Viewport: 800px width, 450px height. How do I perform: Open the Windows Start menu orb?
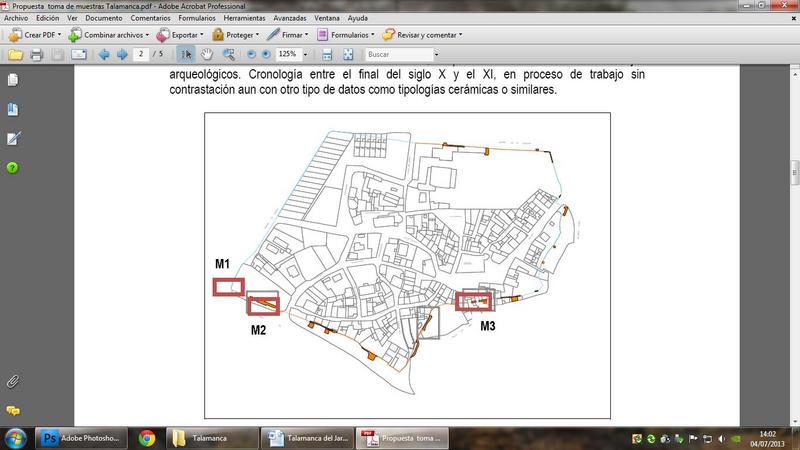coord(15,439)
